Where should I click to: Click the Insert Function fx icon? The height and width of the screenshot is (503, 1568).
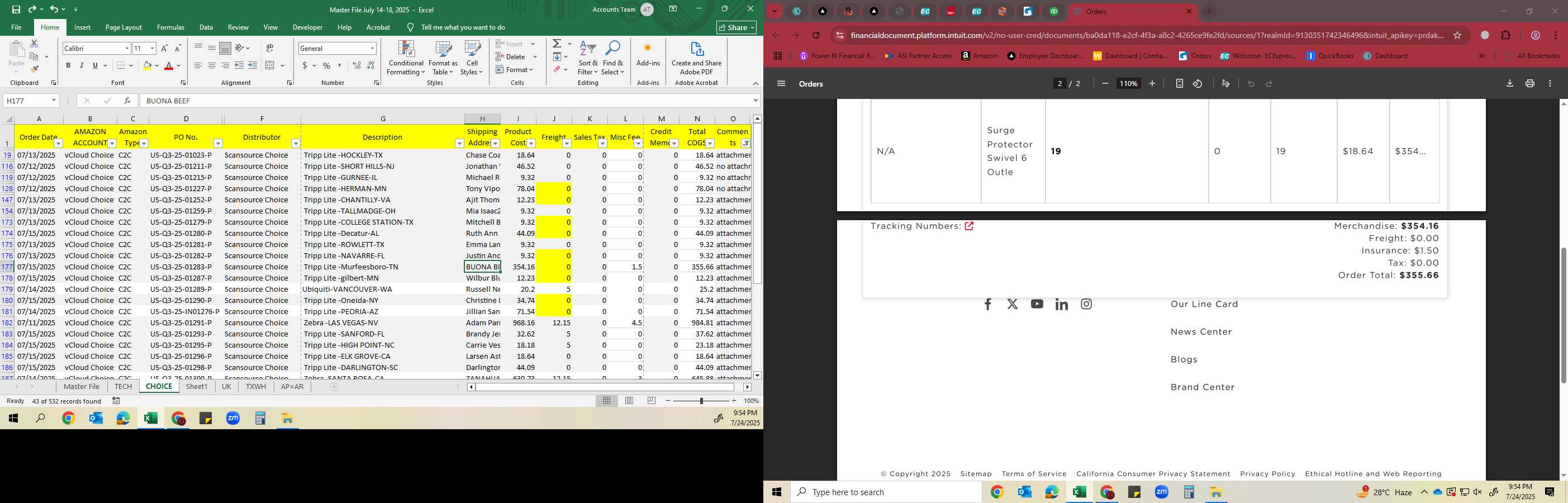(127, 101)
